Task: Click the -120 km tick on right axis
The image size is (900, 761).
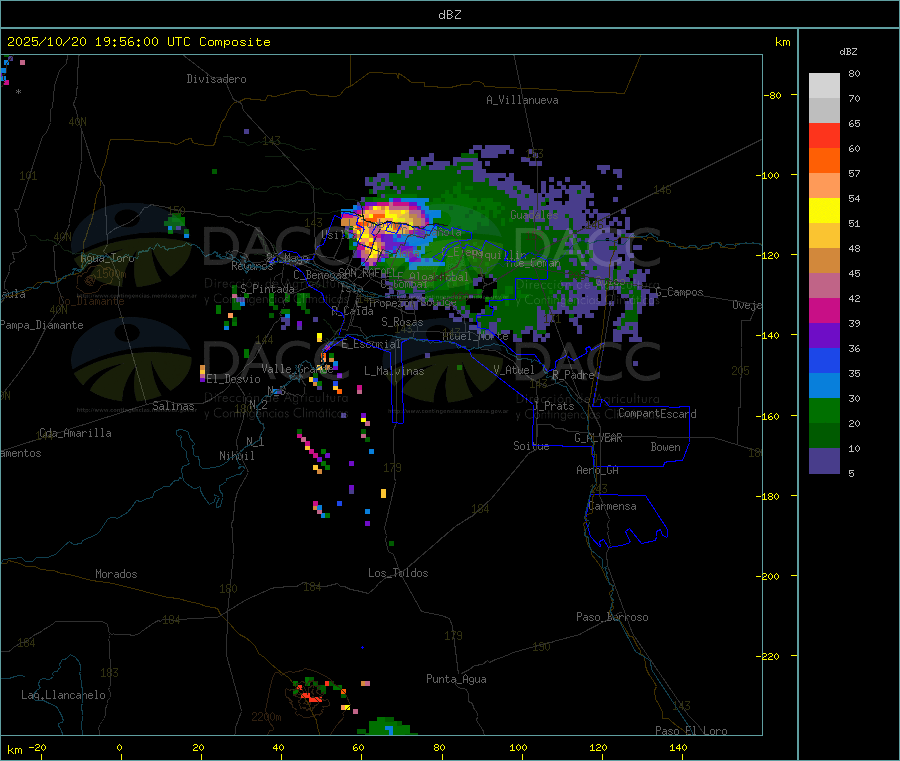Action: pos(770,255)
